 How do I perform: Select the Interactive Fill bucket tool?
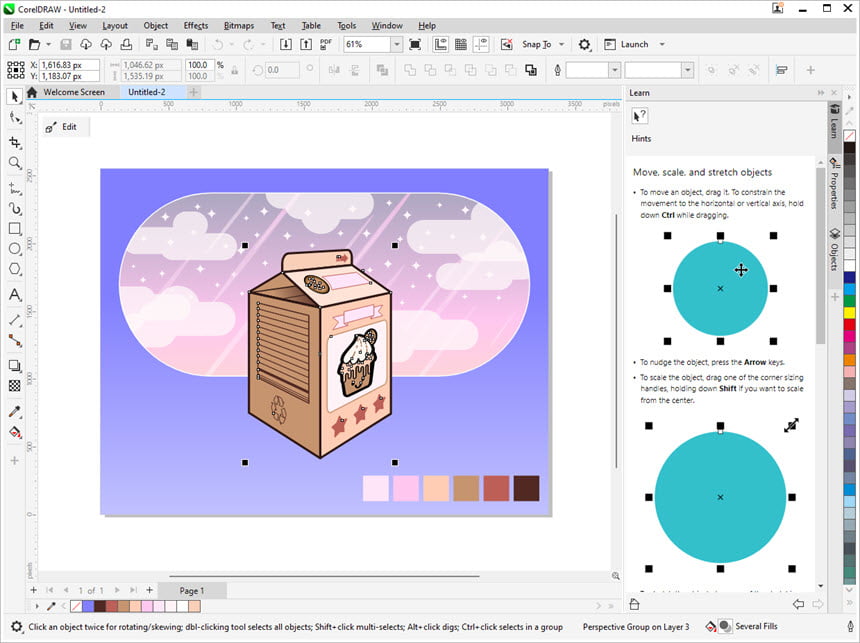[15, 432]
